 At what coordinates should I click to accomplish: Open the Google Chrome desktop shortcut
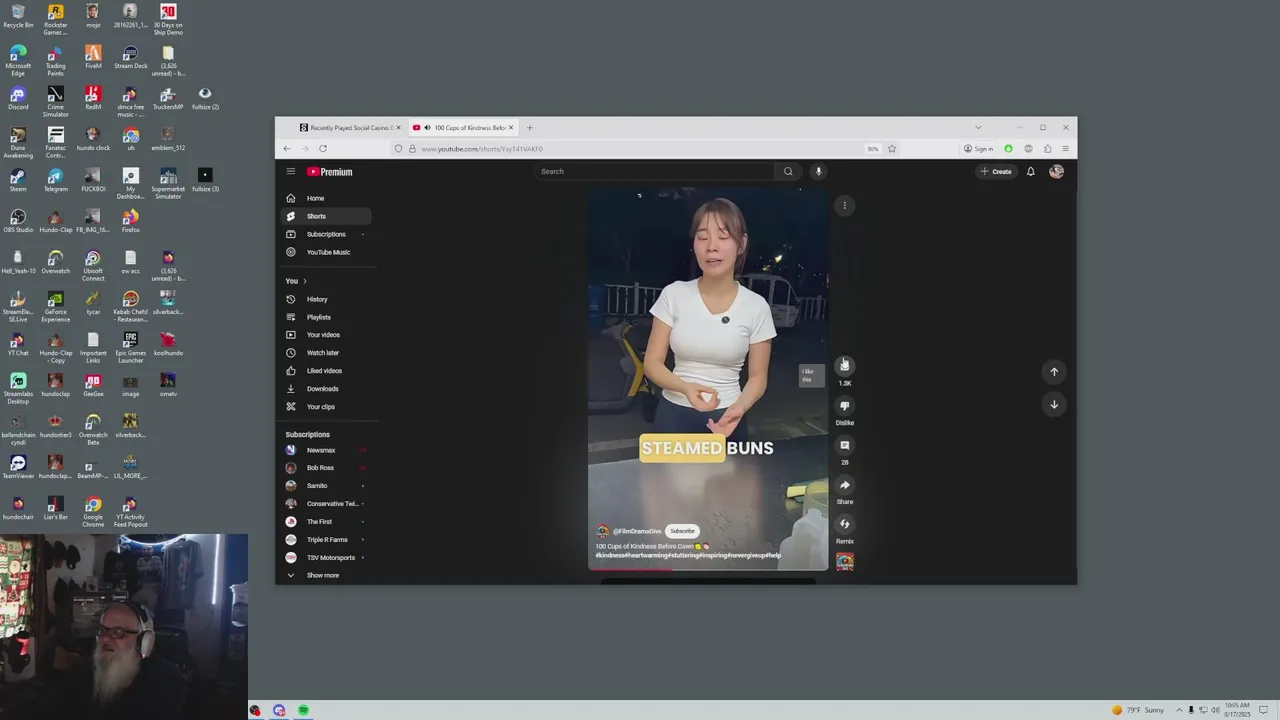pos(93,512)
